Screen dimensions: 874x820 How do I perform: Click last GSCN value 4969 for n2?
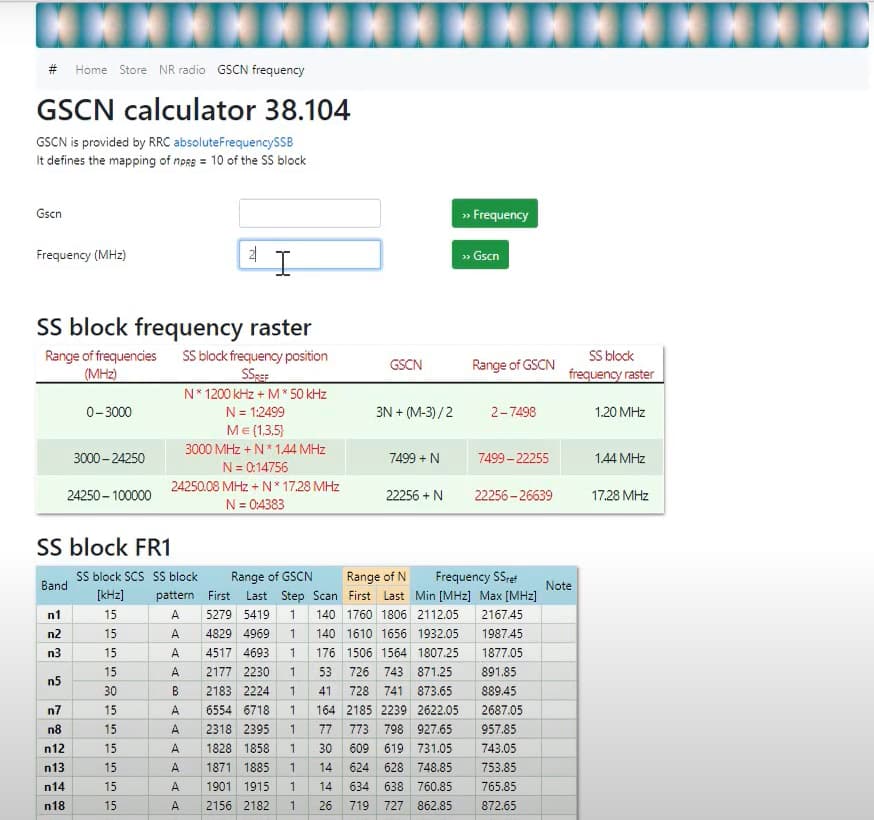point(256,634)
